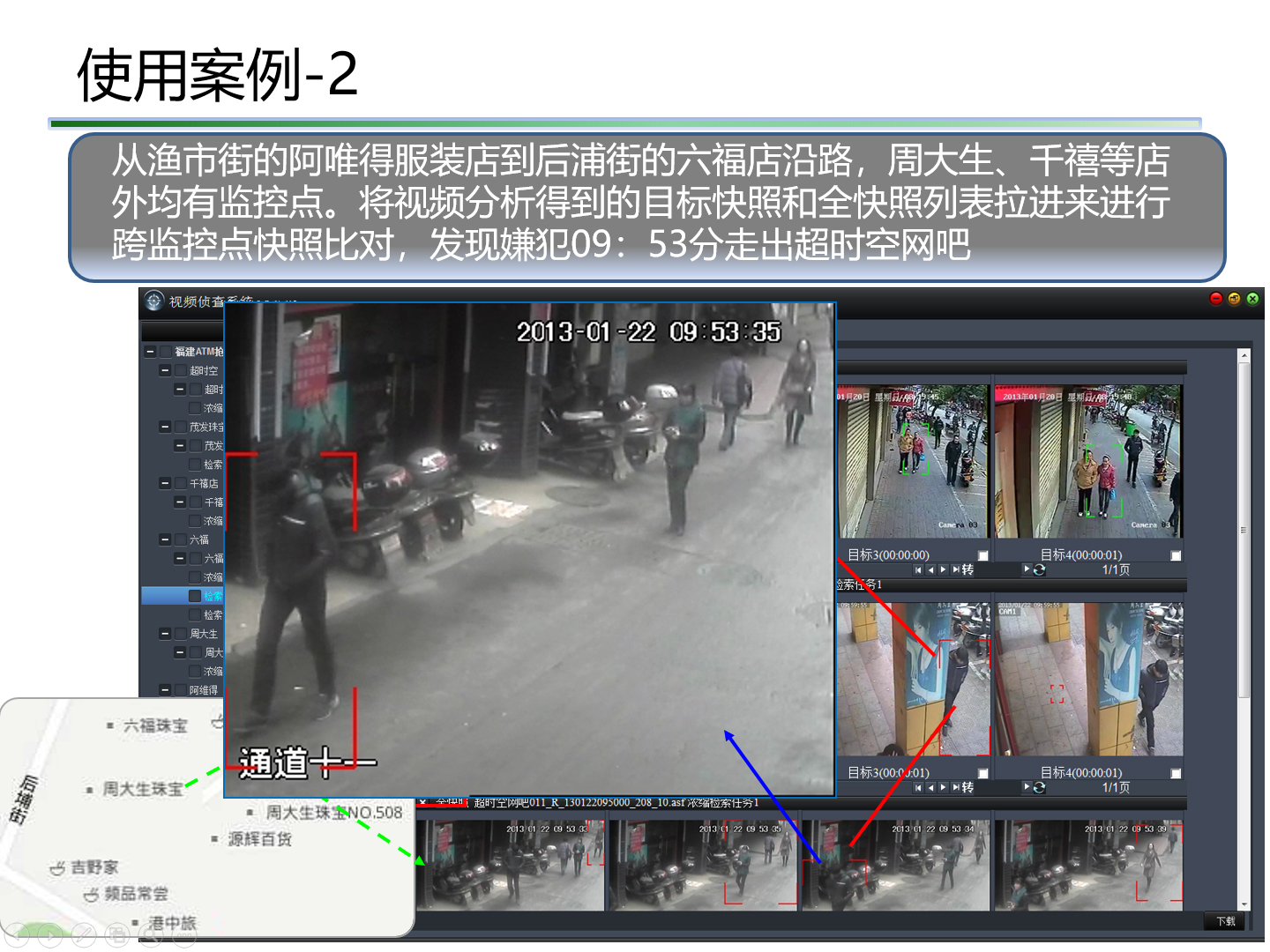Click scrollbar up arrow in results panel
The image size is (1270, 952).
click(x=1244, y=355)
